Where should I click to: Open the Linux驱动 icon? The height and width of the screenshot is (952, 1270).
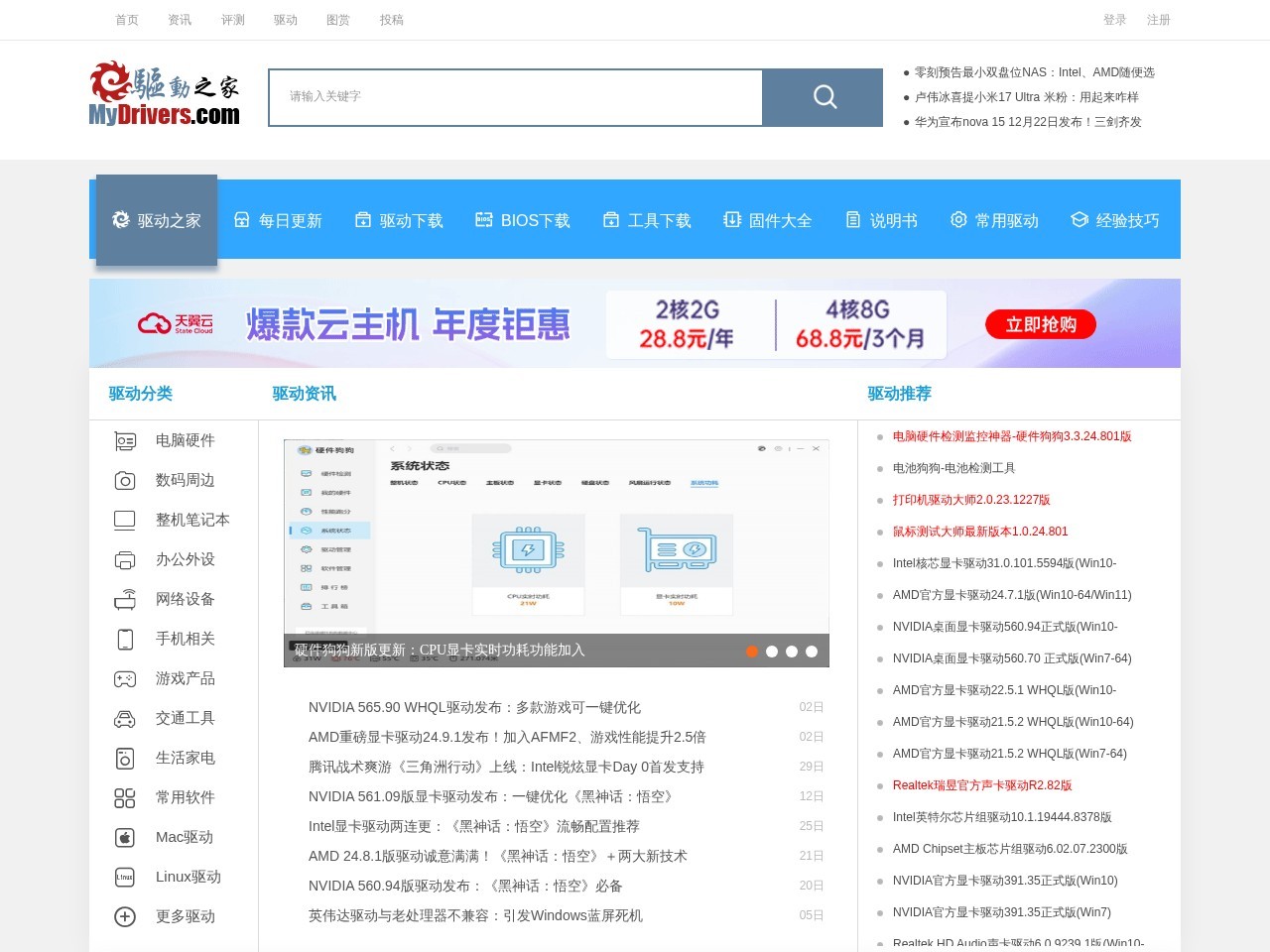(x=125, y=878)
